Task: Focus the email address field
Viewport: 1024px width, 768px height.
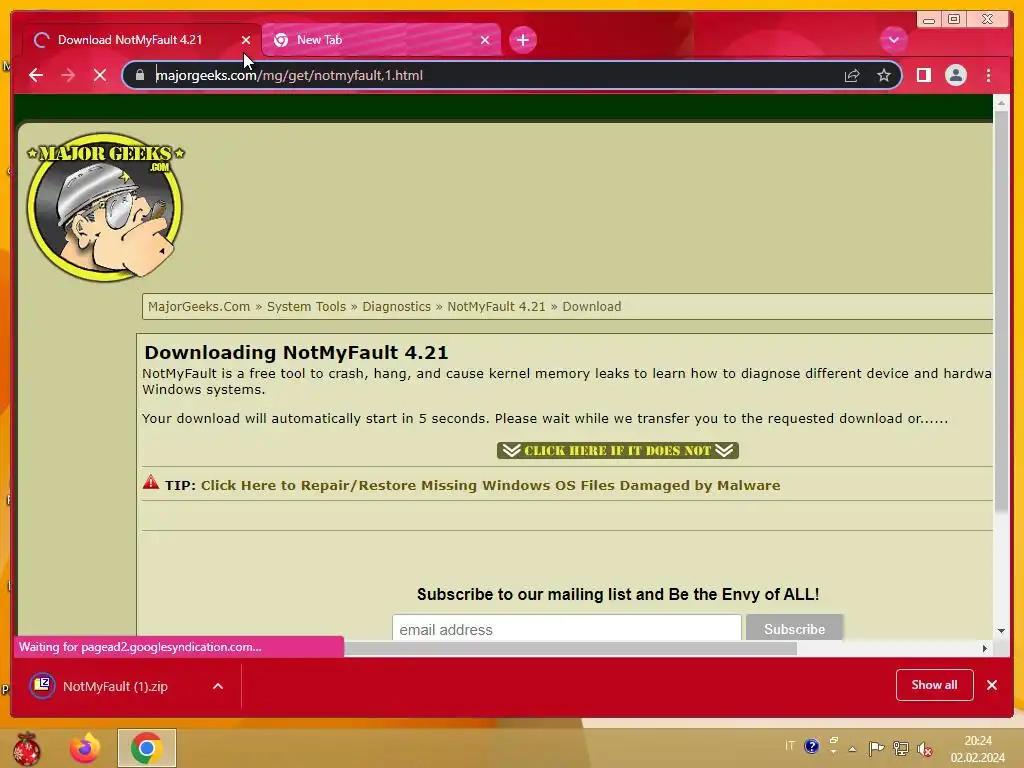Action: pyautogui.click(x=567, y=628)
